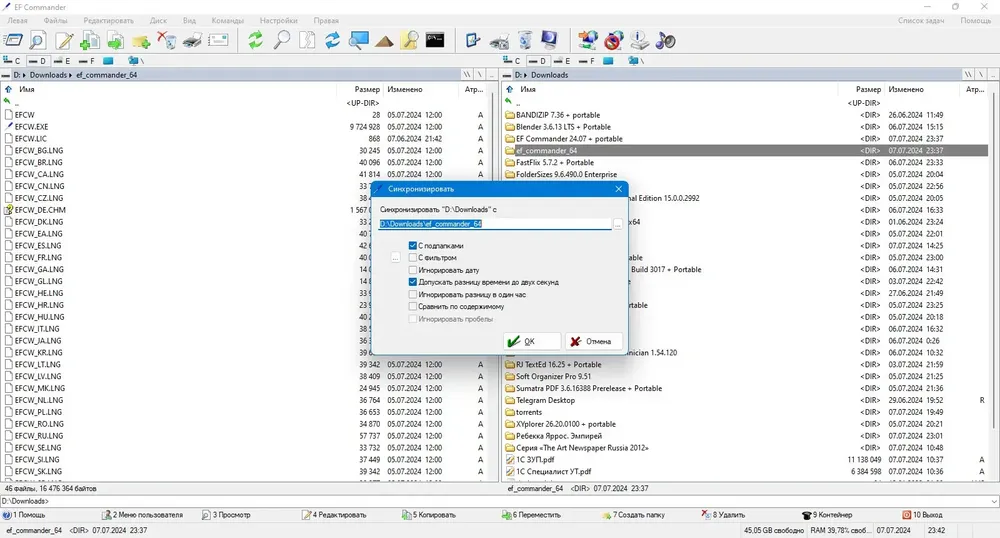This screenshot has width=1000, height=538.
Task: Open the Левая menu
Action: pos(17,20)
